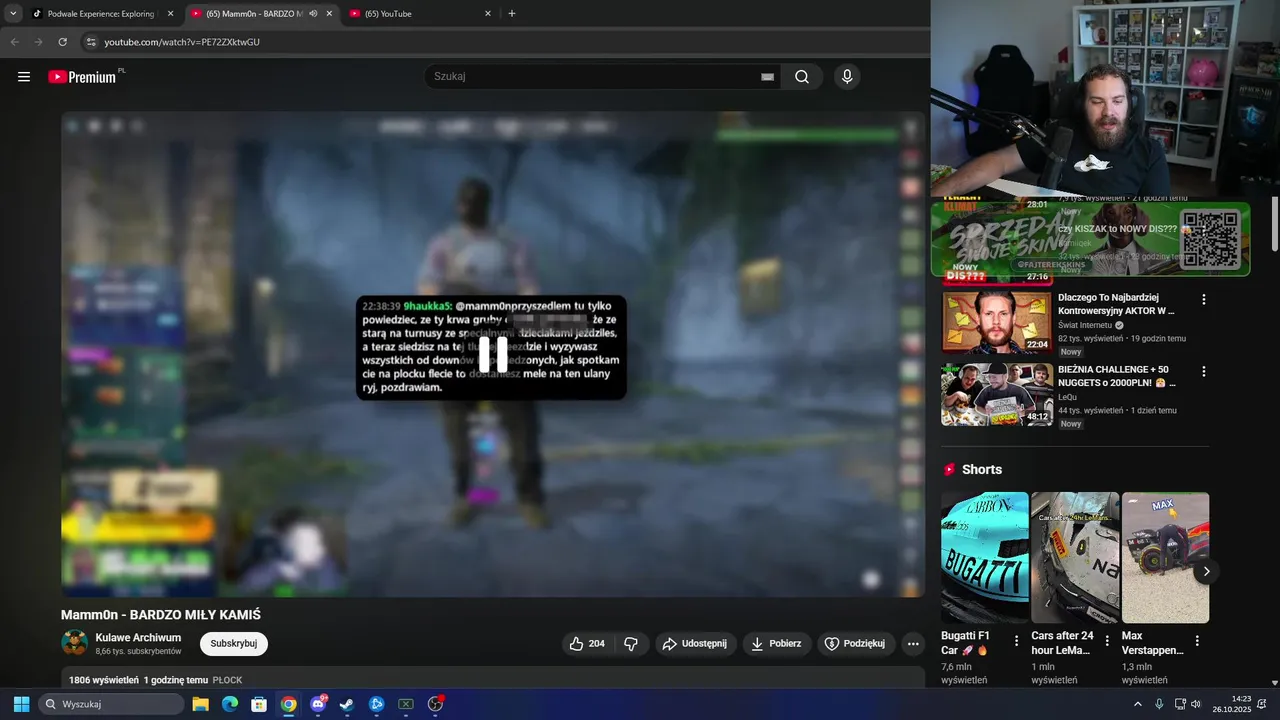Open a new browser tab
Screen dimensions: 1280x720
[x=512, y=14]
